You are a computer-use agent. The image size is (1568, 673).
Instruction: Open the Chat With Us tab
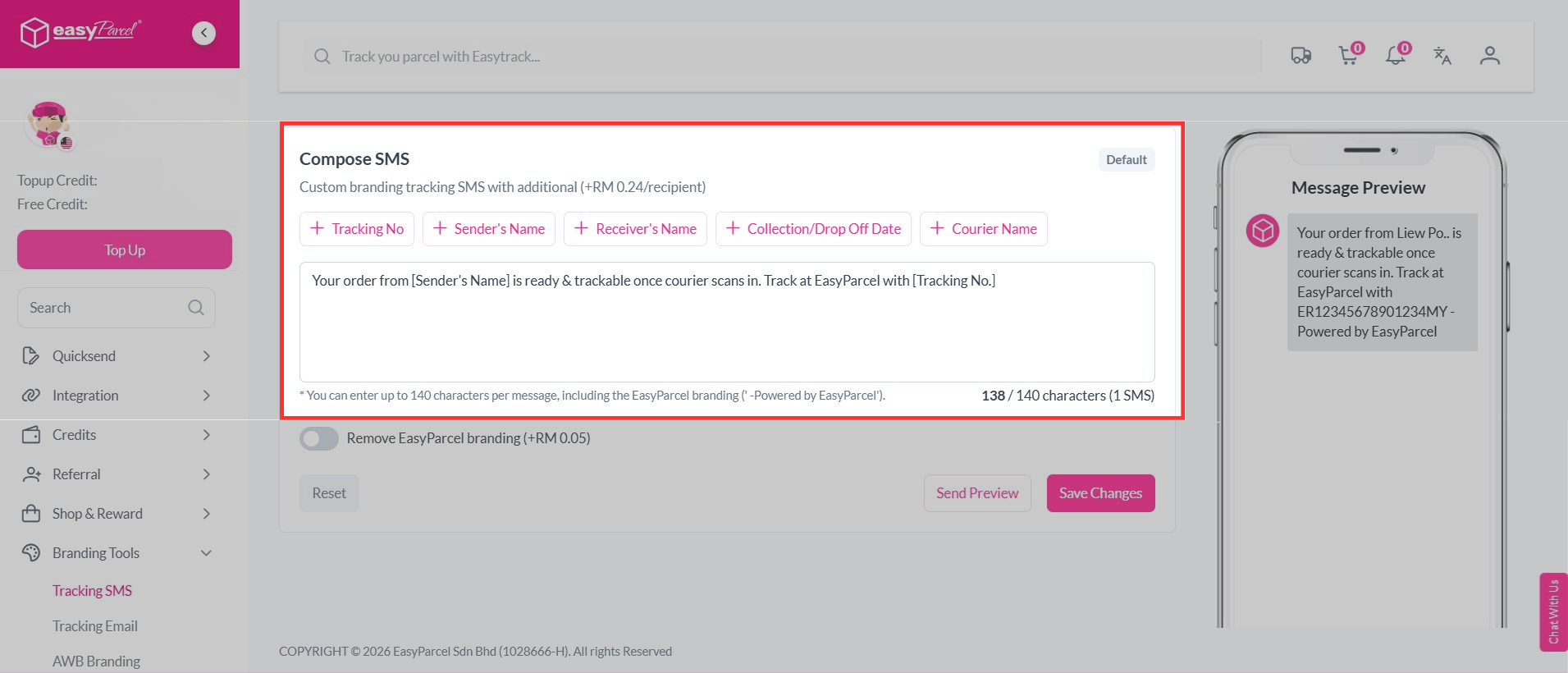pos(1554,612)
